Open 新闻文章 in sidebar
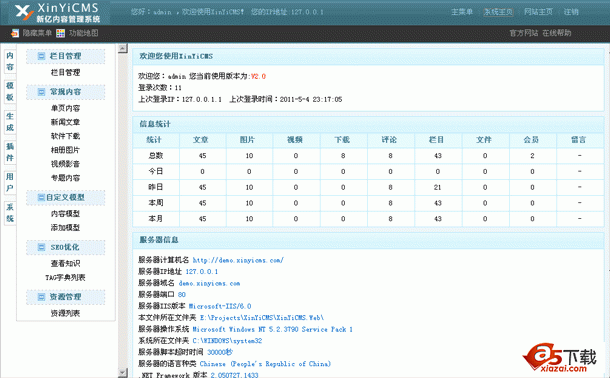The image size is (610, 378). click(x=65, y=122)
